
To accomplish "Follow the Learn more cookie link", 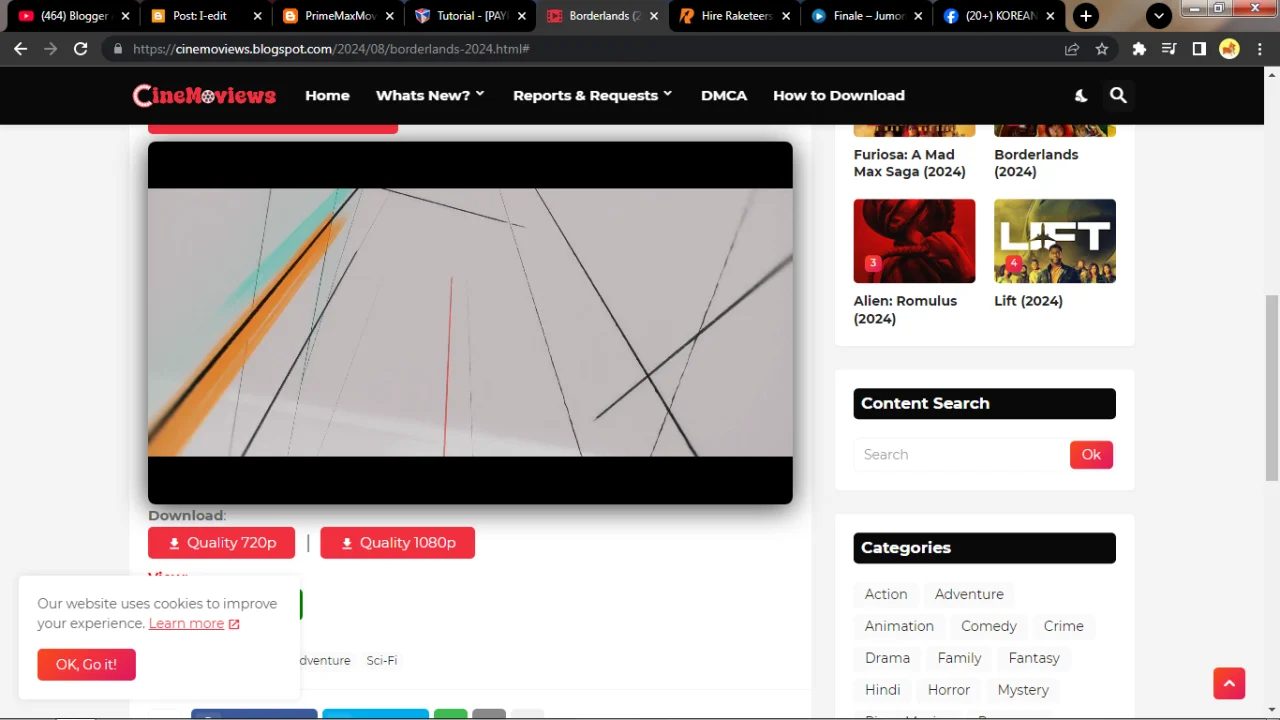I will [x=194, y=623].
